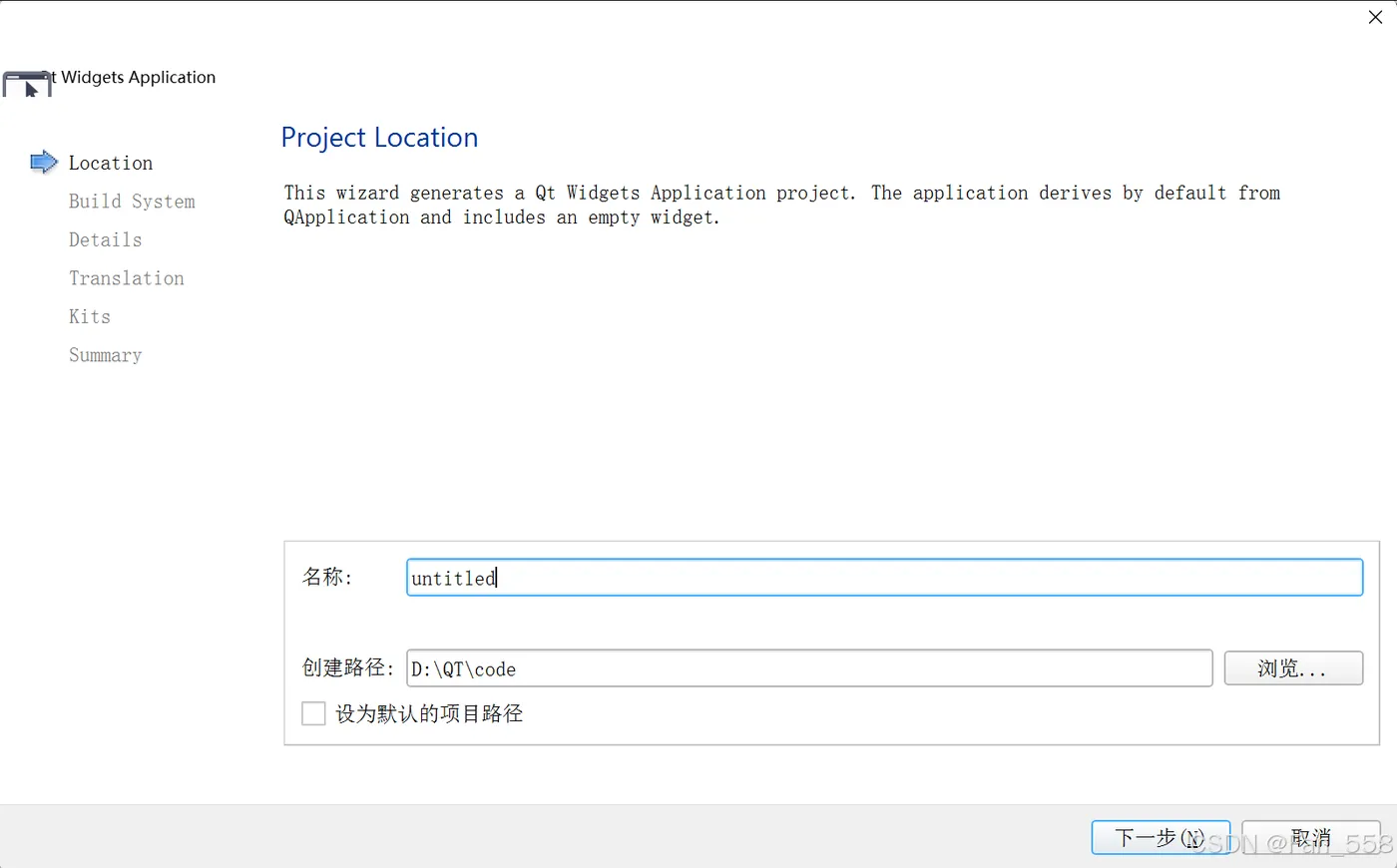Click the blue arrow next to Location
The image size is (1397, 868).
point(44,162)
